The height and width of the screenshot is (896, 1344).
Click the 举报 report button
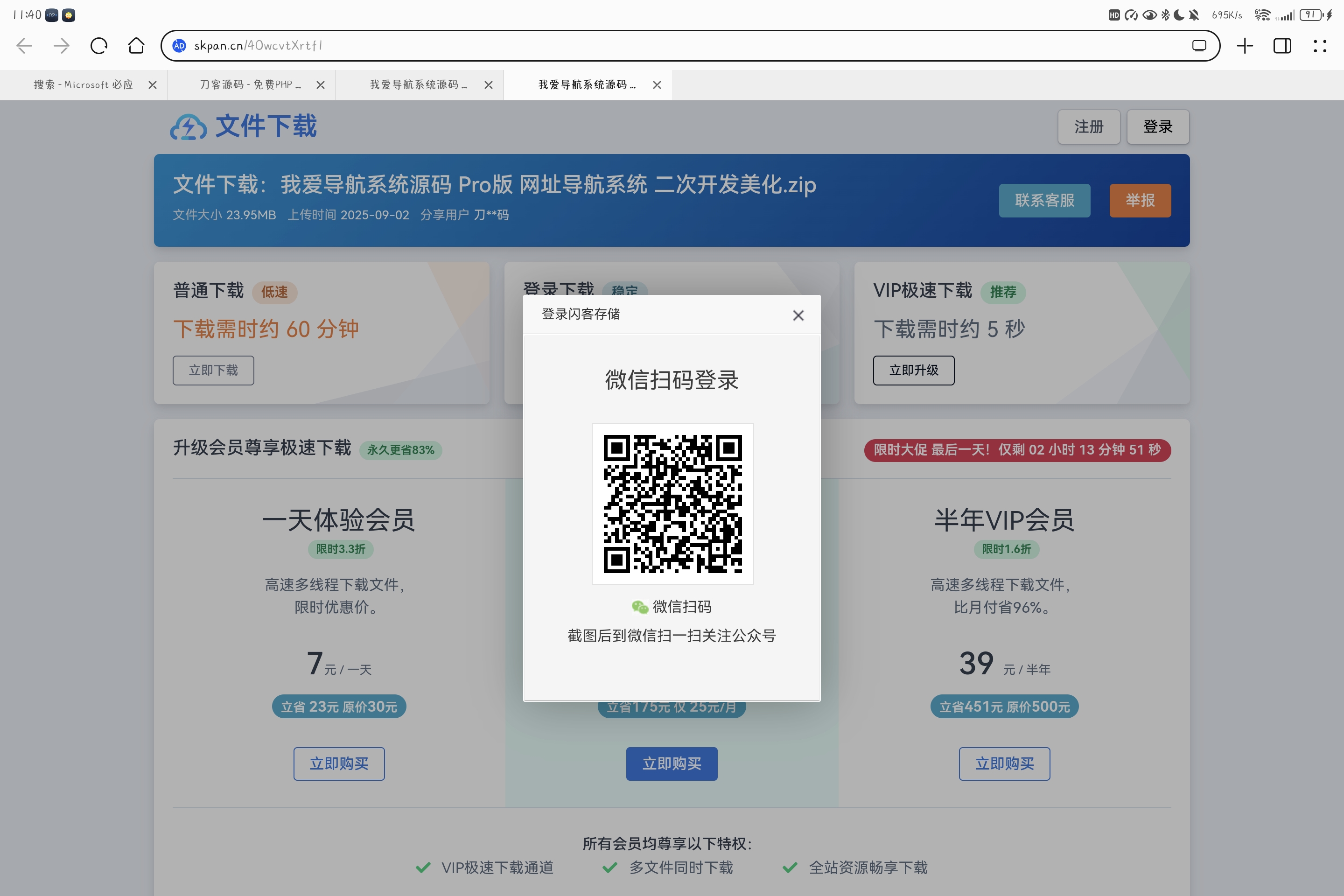coord(1140,201)
